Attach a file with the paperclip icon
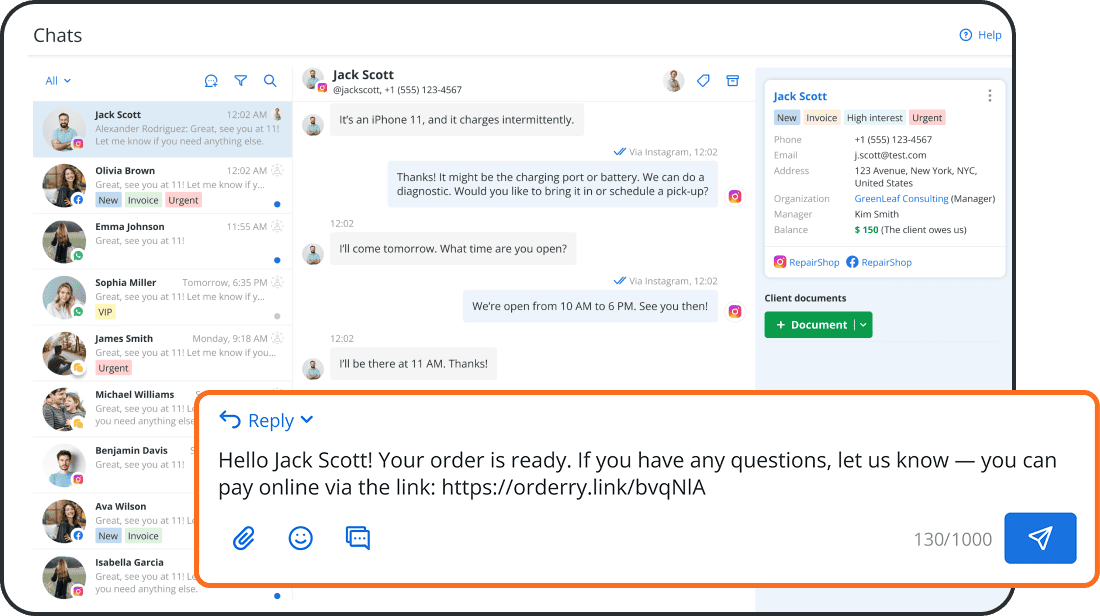The width and height of the screenshot is (1100, 616). 244,538
